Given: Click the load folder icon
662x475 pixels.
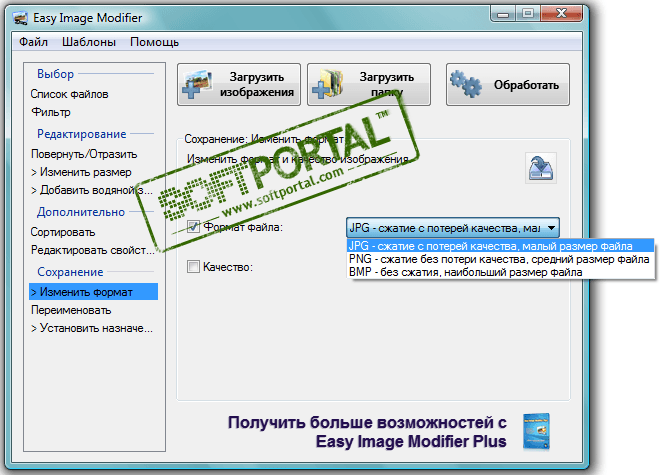Looking at the screenshot, I should pyautogui.click(x=327, y=84).
